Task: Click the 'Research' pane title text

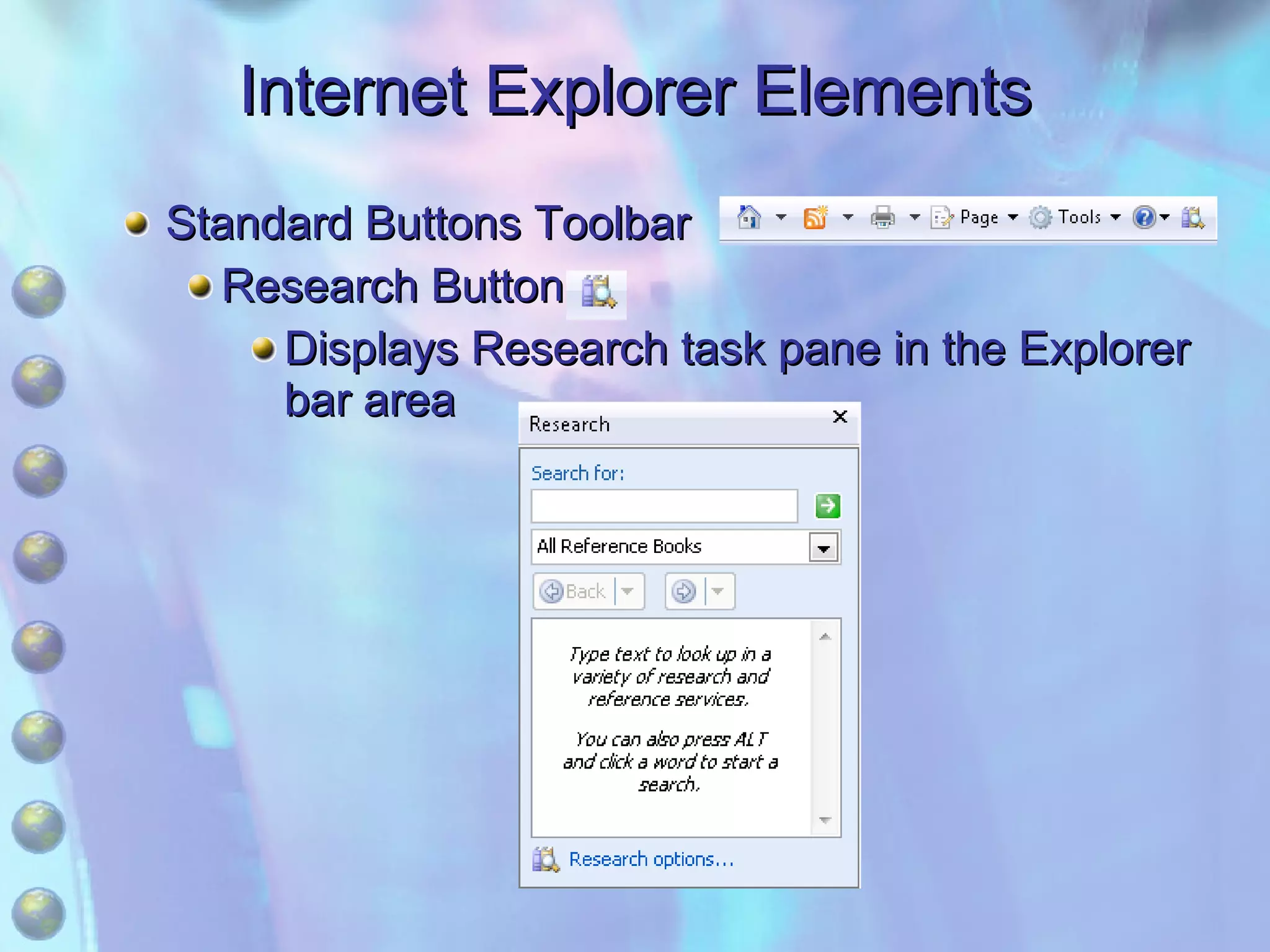Action: tap(569, 425)
